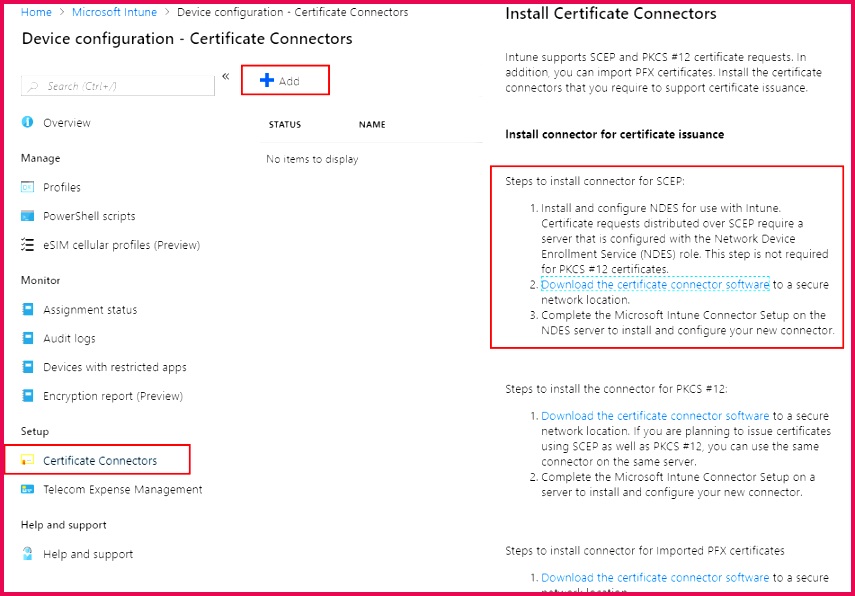Click 'Install Certificate Connectors' heading
This screenshot has height=596, width=855.
(x=611, y=14)
